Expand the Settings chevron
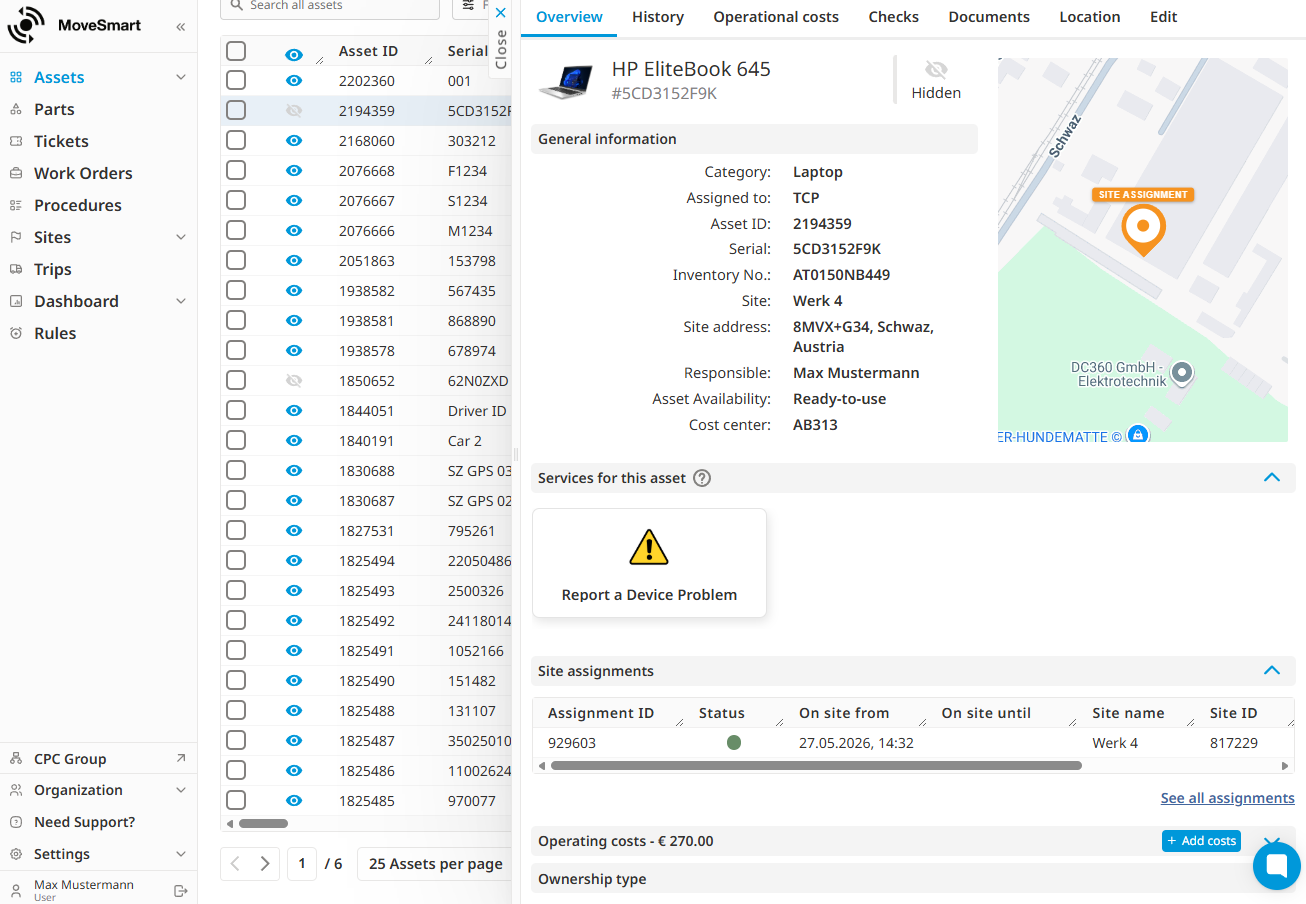This screenshot has height=904, width=1306. [181, 854]
